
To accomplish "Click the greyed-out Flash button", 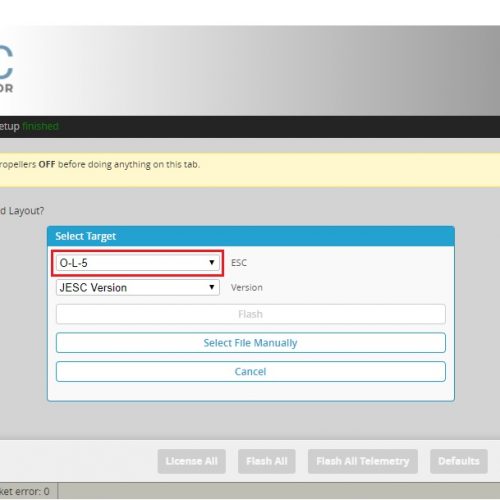I will coord(251,314).
